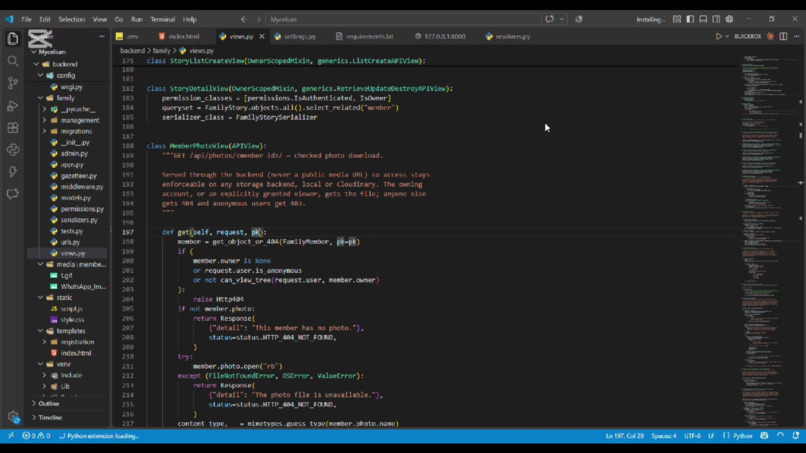Open run options dropdown beside play icon
806x453 pixels.
(727, 37)
